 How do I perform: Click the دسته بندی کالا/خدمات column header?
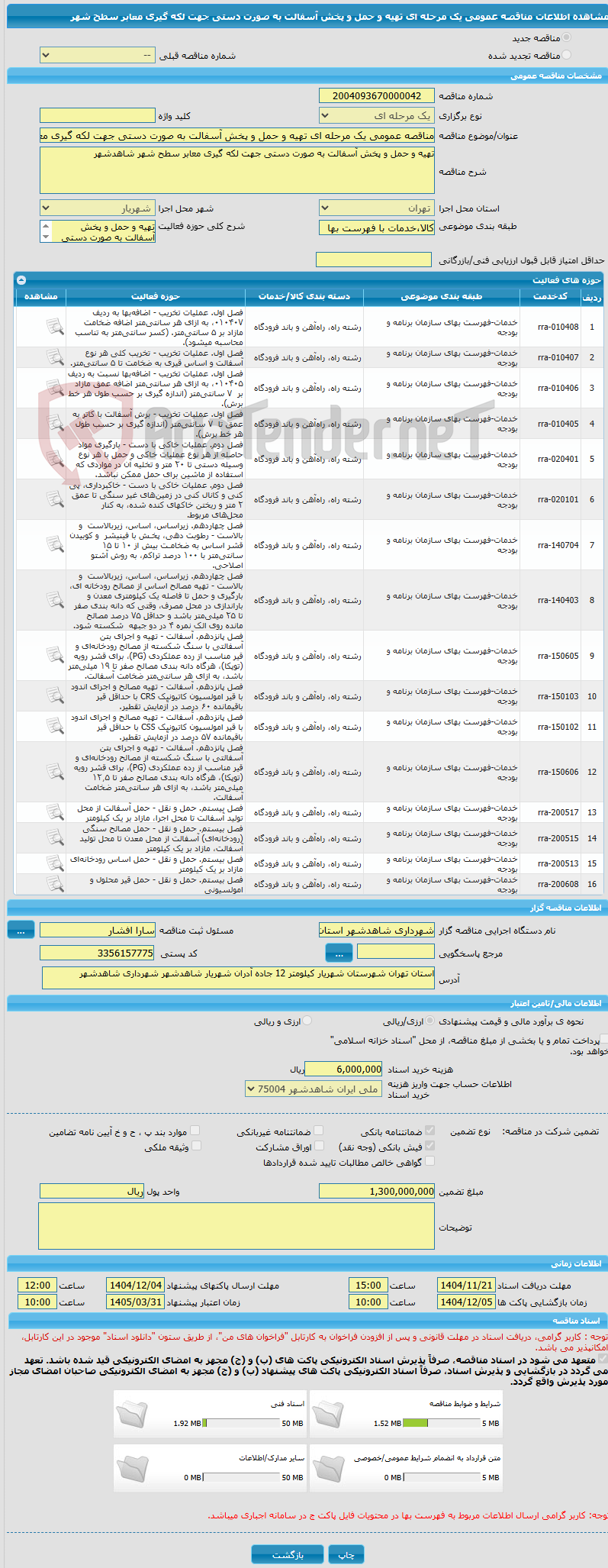[304, 296]
